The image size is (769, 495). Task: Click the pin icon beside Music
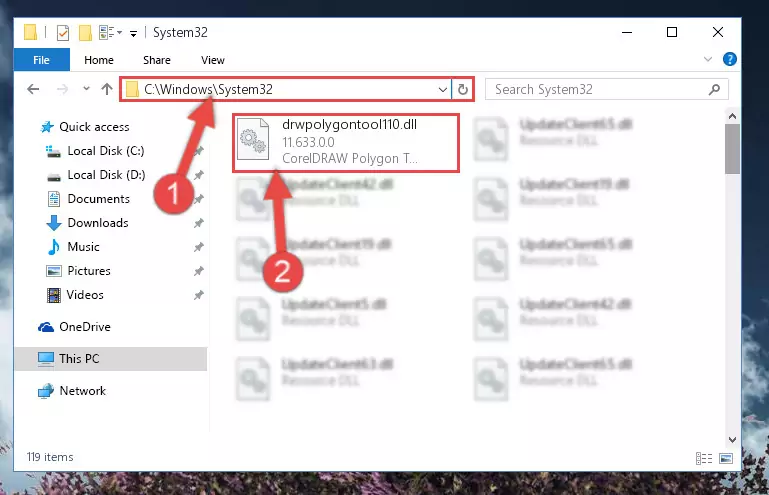198,247
